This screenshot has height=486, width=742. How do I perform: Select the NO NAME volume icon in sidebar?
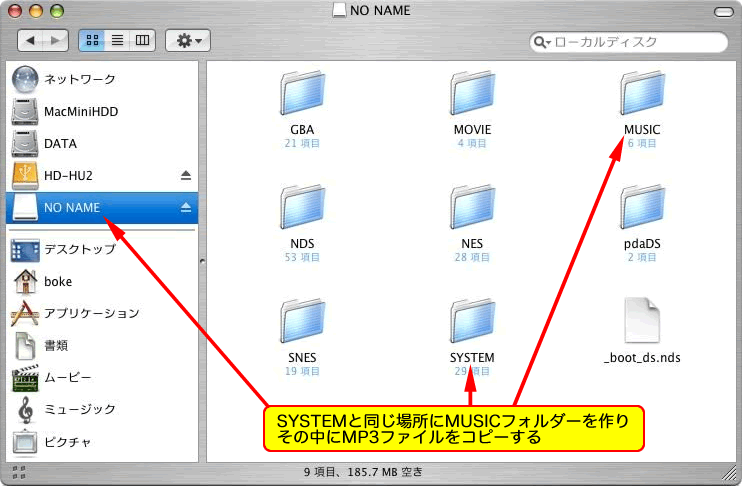(25, 208)
